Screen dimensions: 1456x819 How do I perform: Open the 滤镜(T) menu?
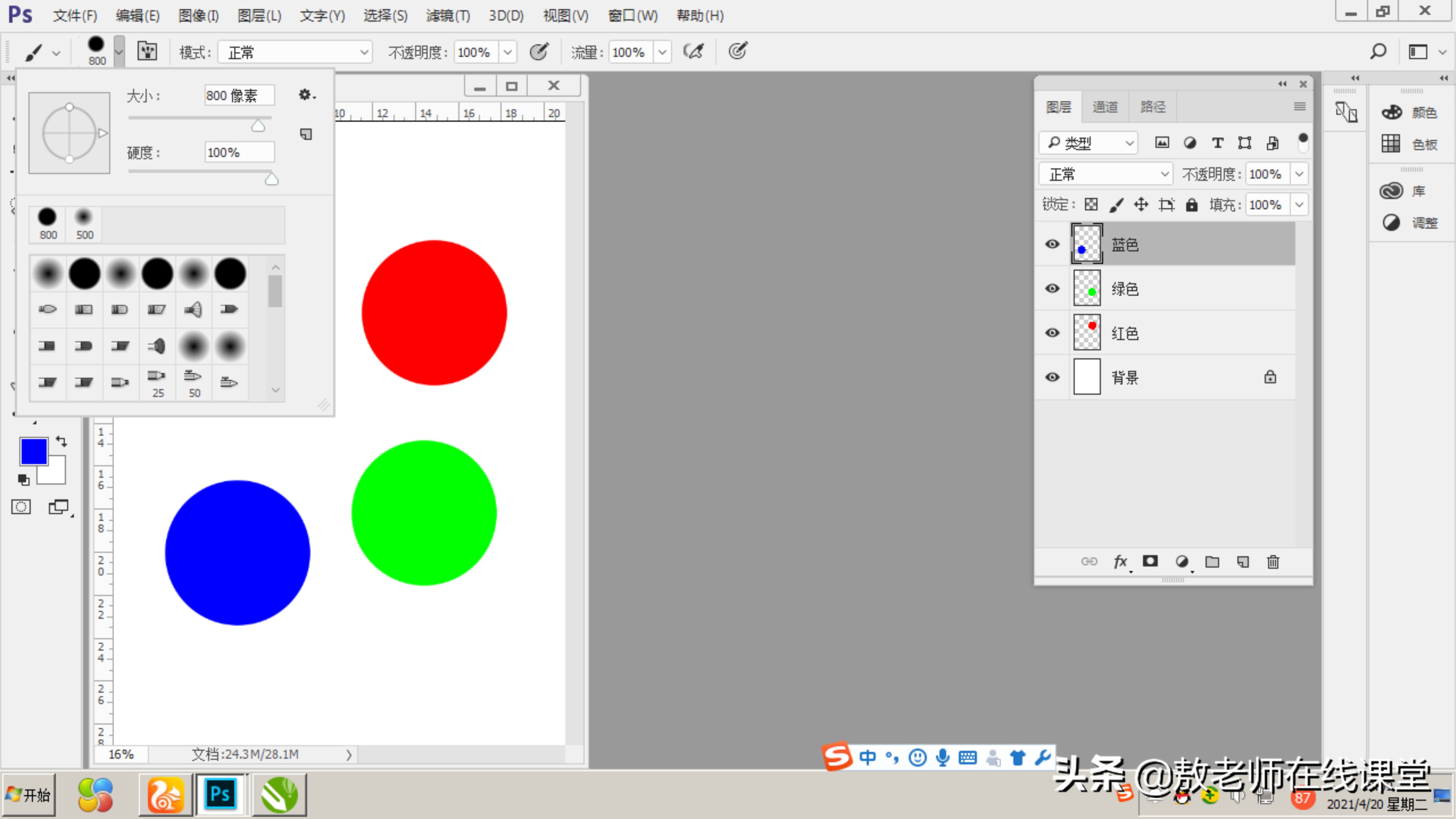448,15
